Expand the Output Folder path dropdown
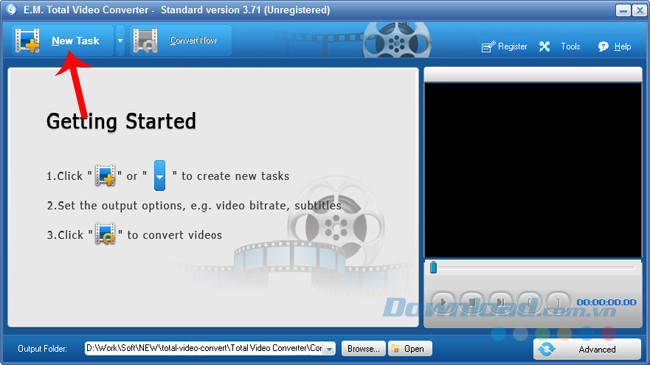Screen dimensions: 650x365 329,349
